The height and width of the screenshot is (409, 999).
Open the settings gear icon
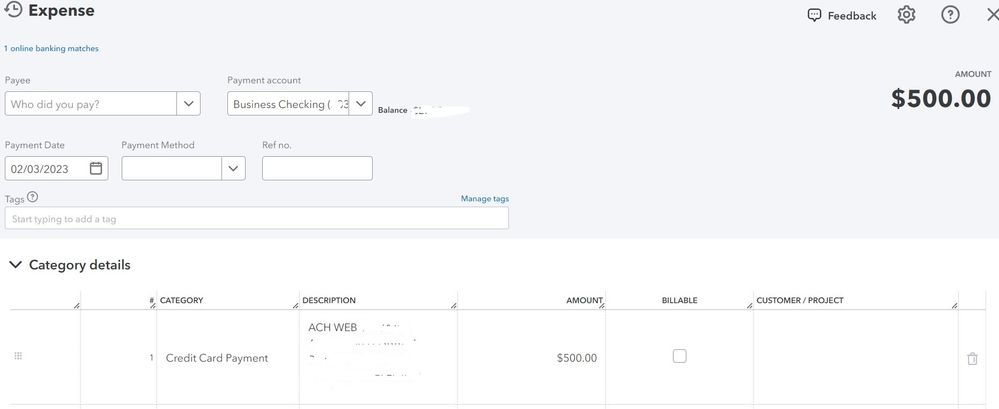906,15
